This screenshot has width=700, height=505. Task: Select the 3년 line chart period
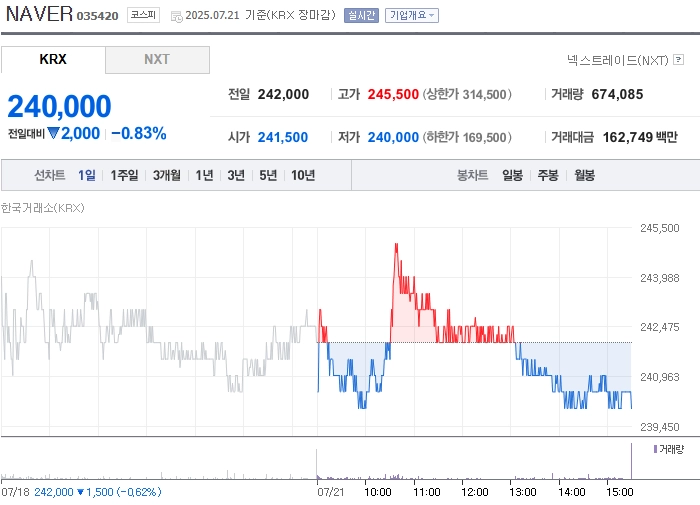tap(236, 175)
